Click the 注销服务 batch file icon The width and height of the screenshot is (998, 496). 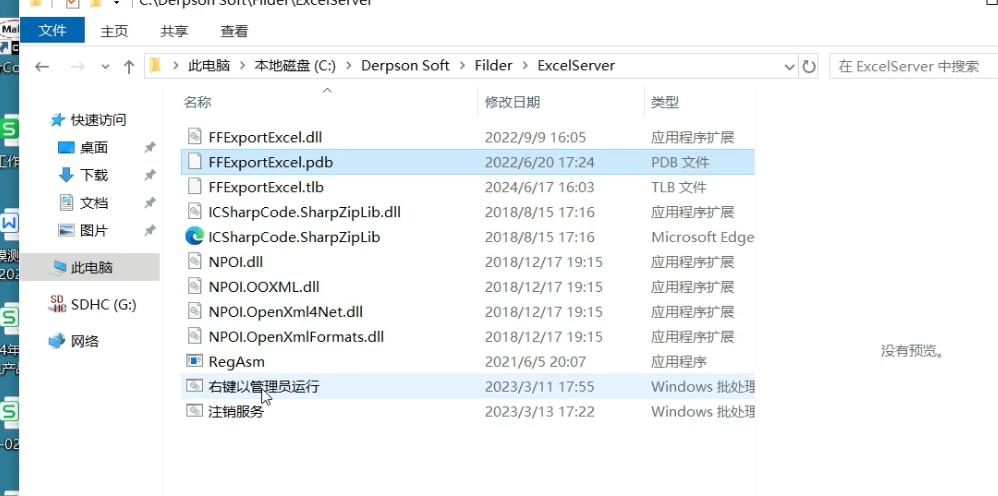click(194, 411)
